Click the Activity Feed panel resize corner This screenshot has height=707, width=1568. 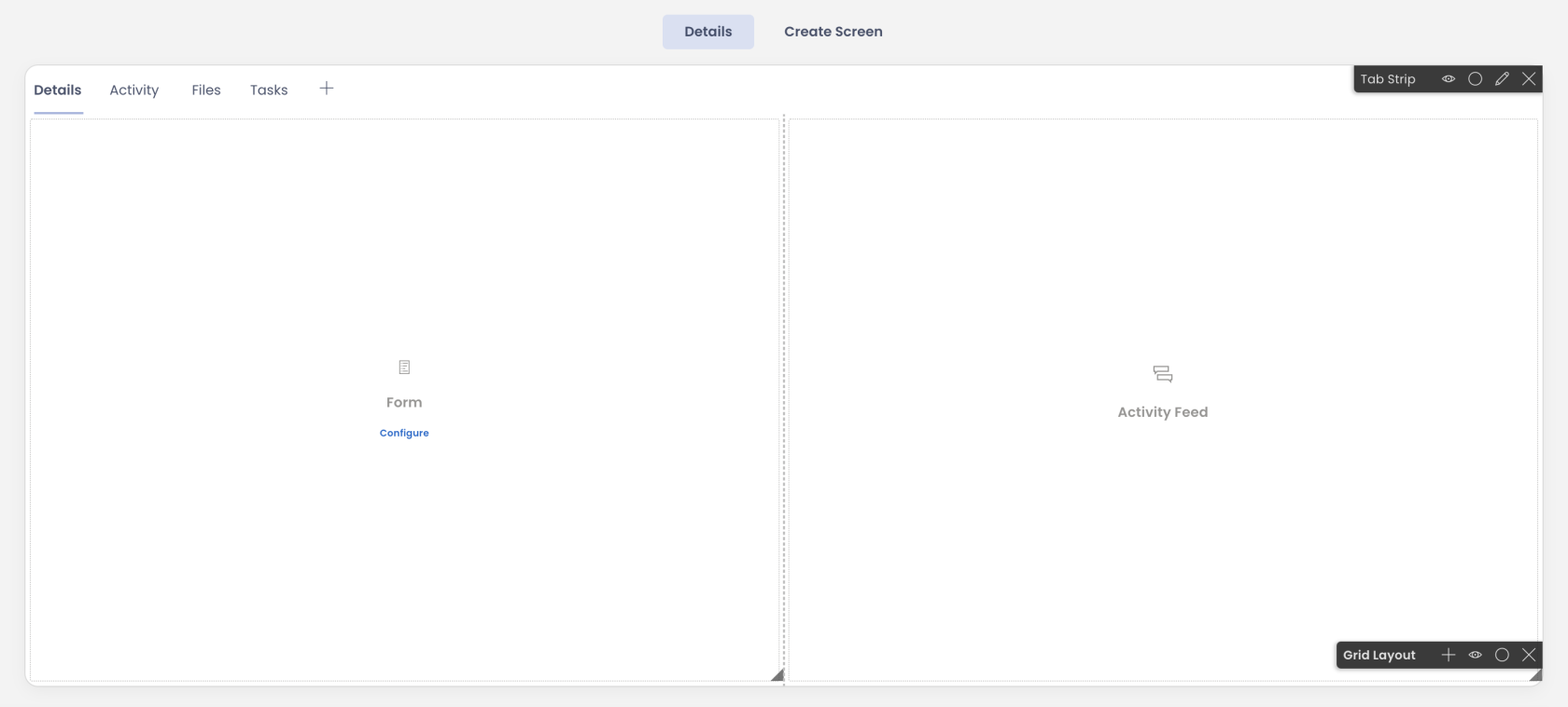pyautogui.click(x=1535, y=675)
